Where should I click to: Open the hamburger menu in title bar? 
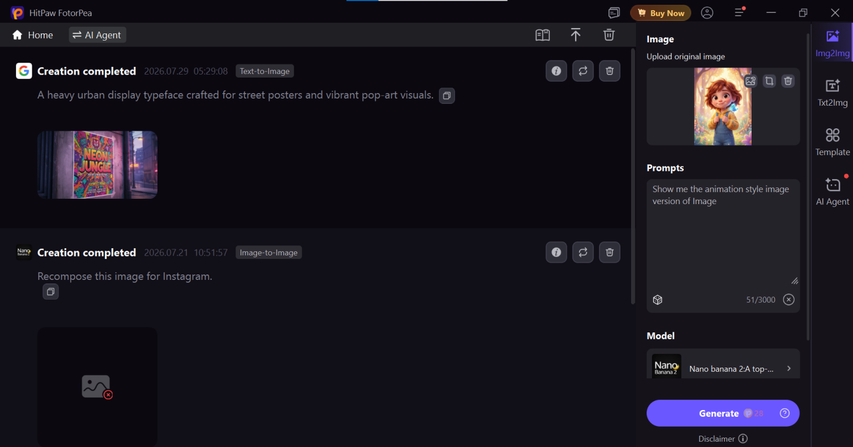click(739, 13)
